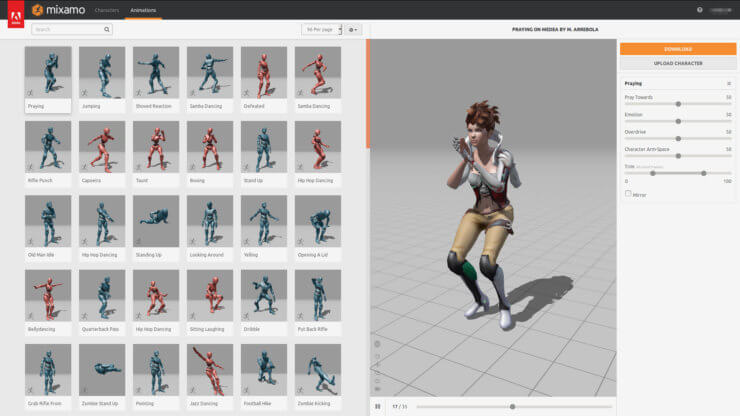This screenshot has height=416, width=740.
Task: Click the Trim slider left handle
Action: tap(653, 173)
